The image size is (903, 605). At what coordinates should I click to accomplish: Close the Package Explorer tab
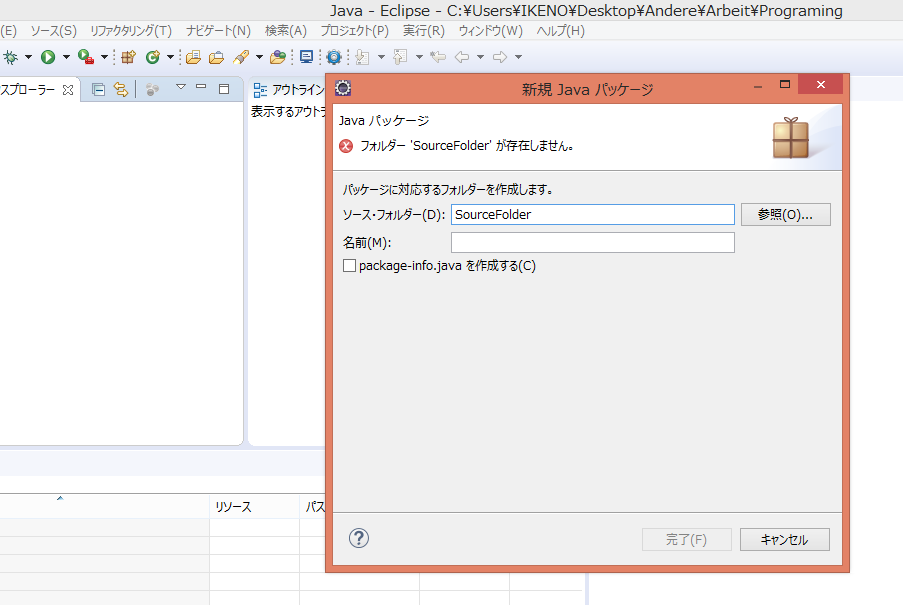[x=68, y=90]
